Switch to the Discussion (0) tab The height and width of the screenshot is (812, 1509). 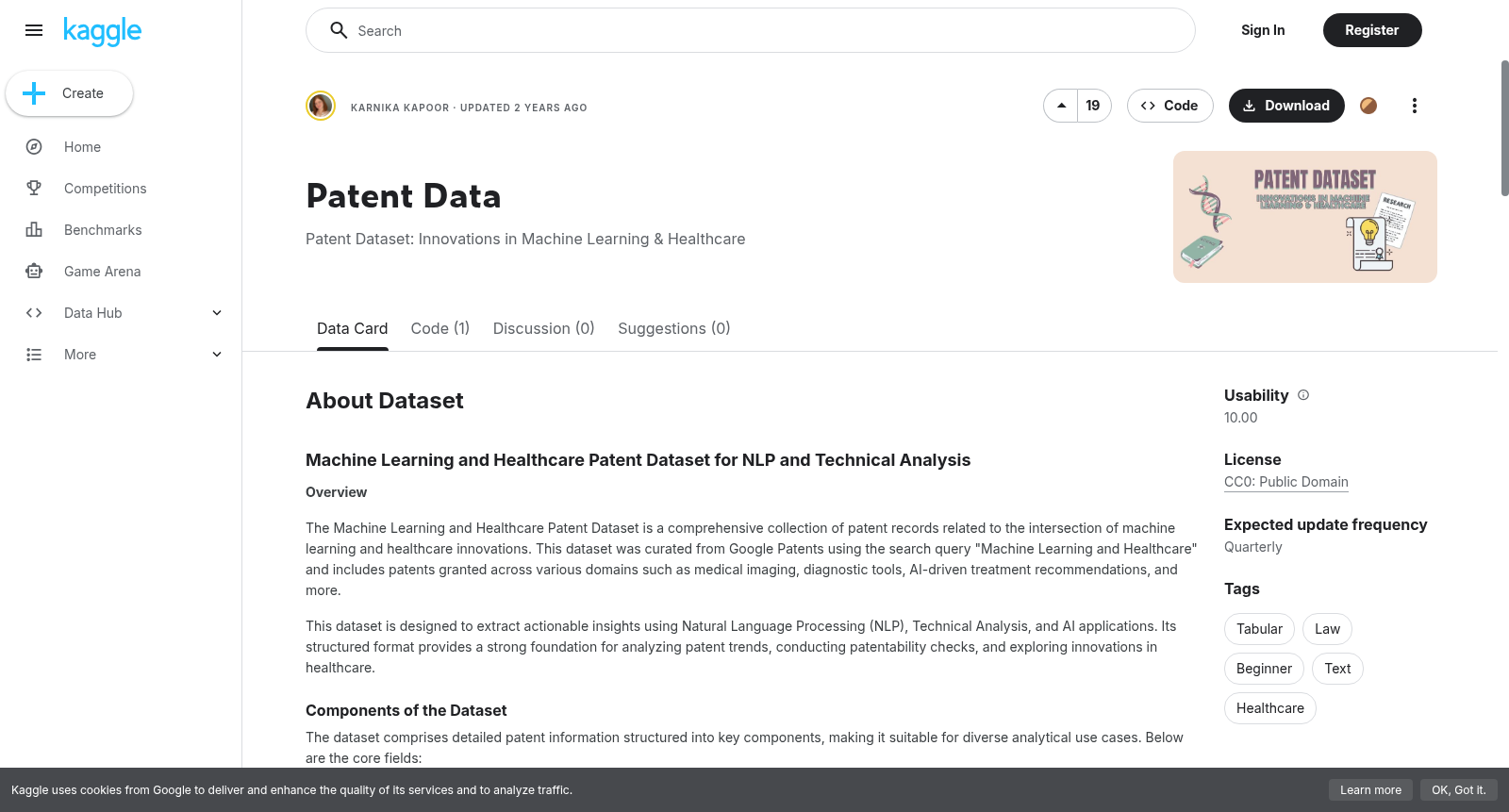(x=544, y=328)
